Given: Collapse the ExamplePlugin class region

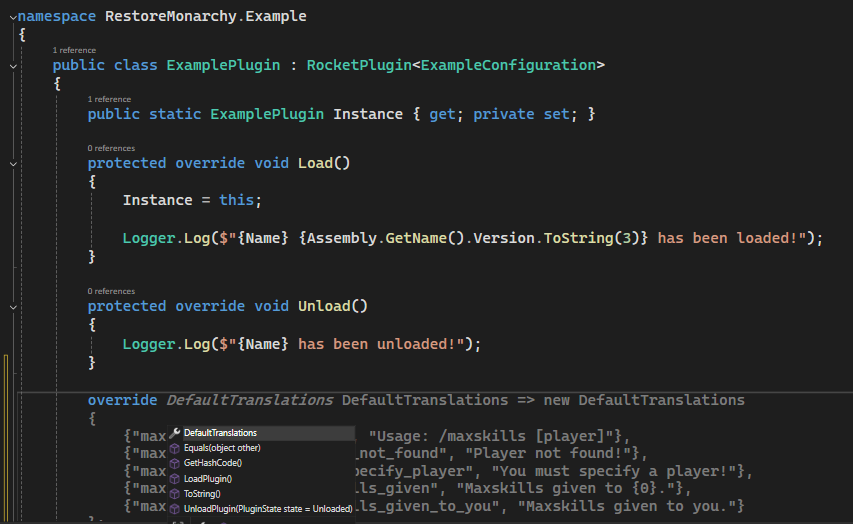Looking at the screenshot, I should 12,65.
